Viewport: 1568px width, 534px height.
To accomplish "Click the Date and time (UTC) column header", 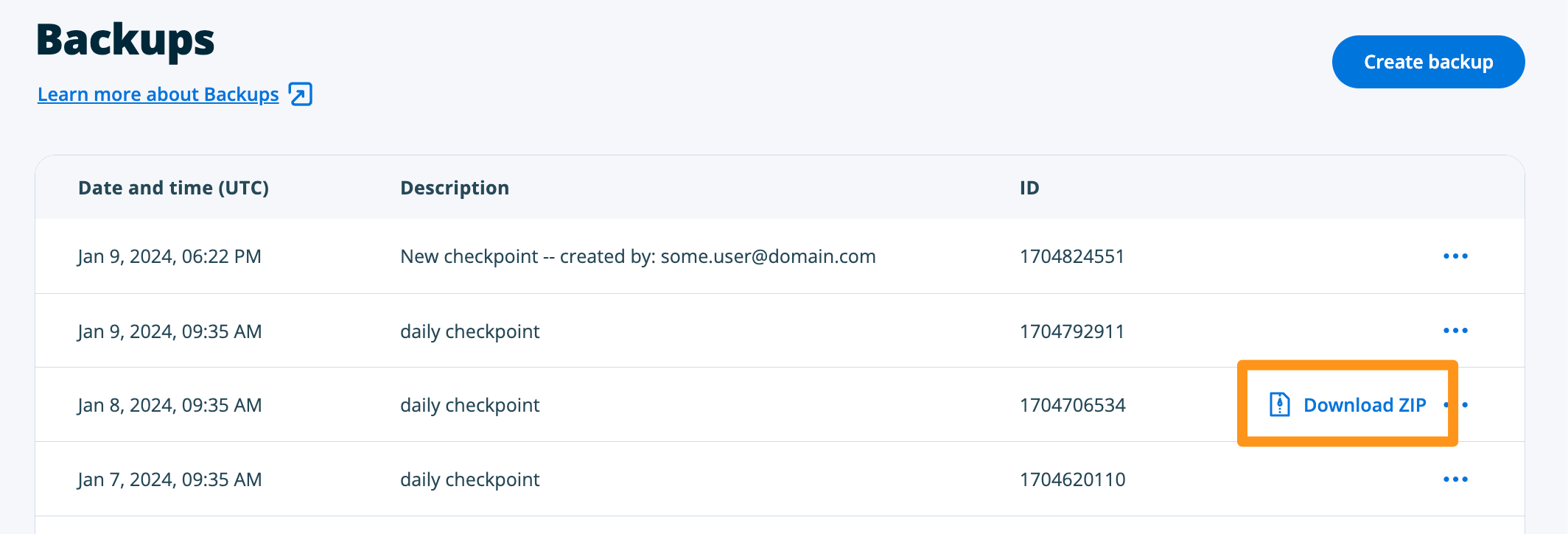I will tap(173, 188).
